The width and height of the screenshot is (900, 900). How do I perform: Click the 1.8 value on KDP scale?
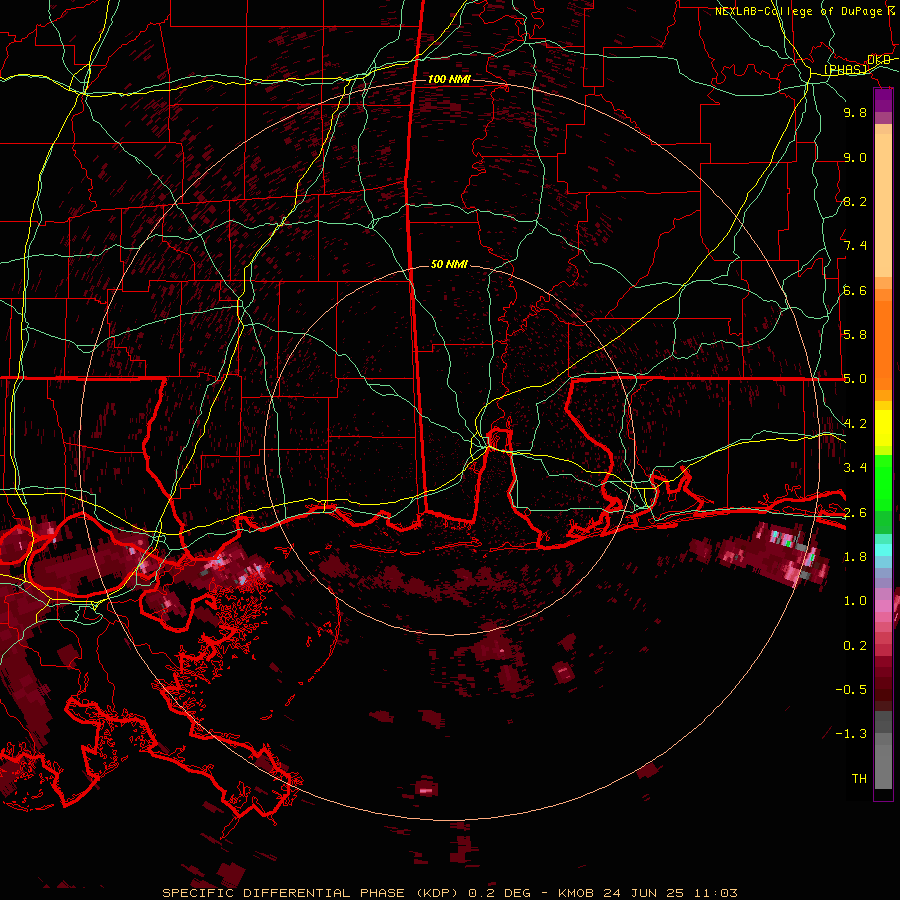[855, 557]
